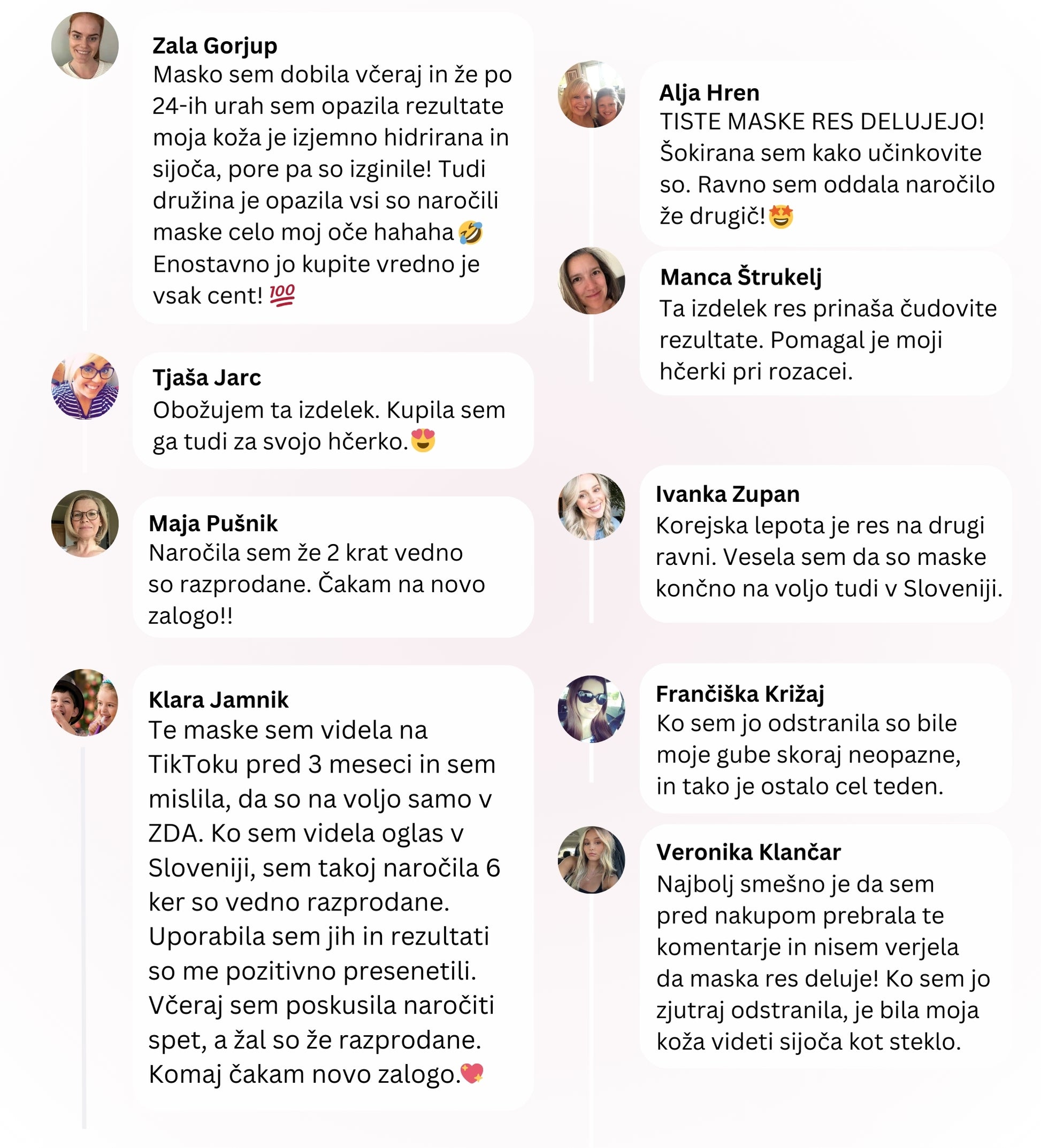Click the star-struck emoji in Alja's review
Viewport: 1041px width, 1148px height.
pos(781,217)
